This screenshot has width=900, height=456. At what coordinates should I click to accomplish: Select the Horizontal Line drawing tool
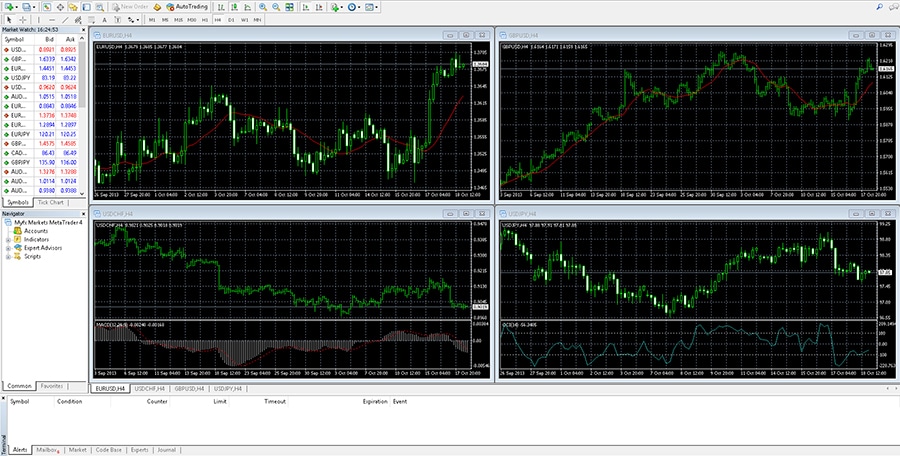click(52, 19)
